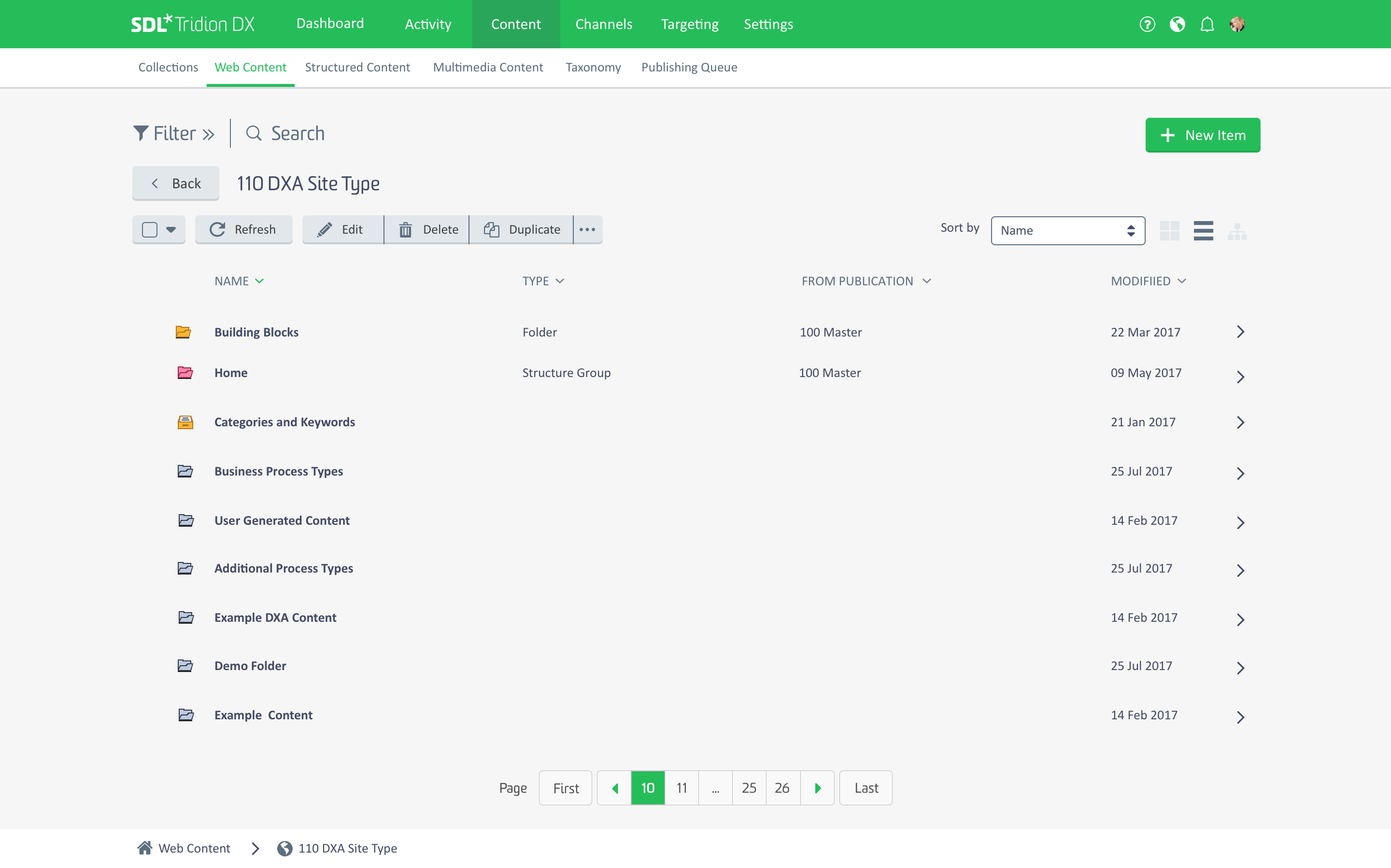Open the user avatar profile
This screenshot has width=1391, height=868.
click(1237, 24)
